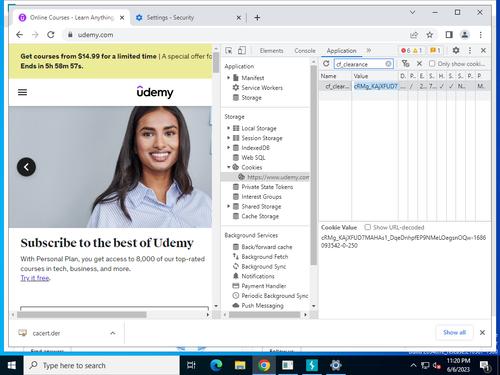Click the red error count badge
Screen dimensions: 500x375
406,50
